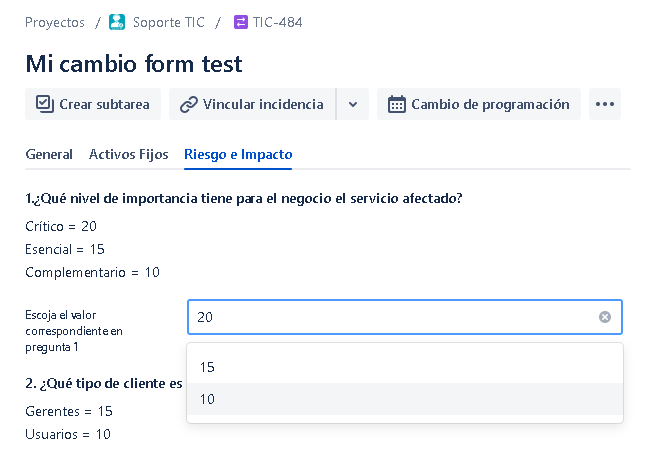Screen dimensions: 646x454
Task: Click the Vincular incidencia chain link icon
Action: point(189,104)
